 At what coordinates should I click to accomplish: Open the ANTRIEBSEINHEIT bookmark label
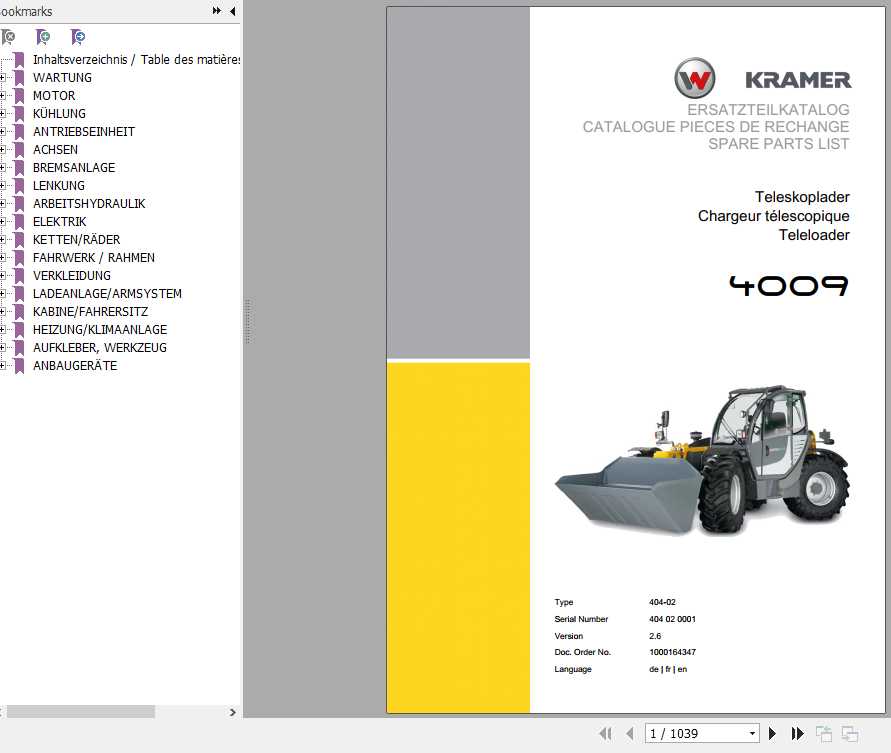(84, 131)
